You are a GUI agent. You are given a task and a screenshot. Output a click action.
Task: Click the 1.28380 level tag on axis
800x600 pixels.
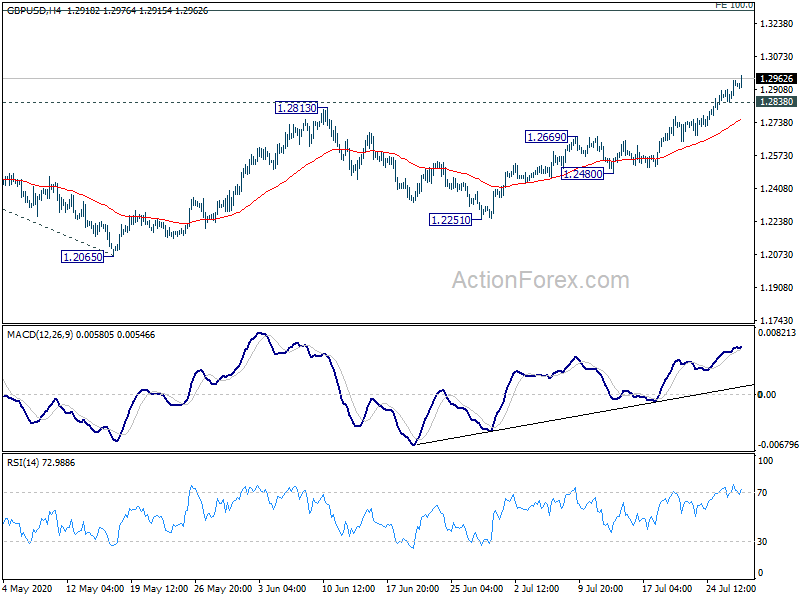(x=776, y=102)
